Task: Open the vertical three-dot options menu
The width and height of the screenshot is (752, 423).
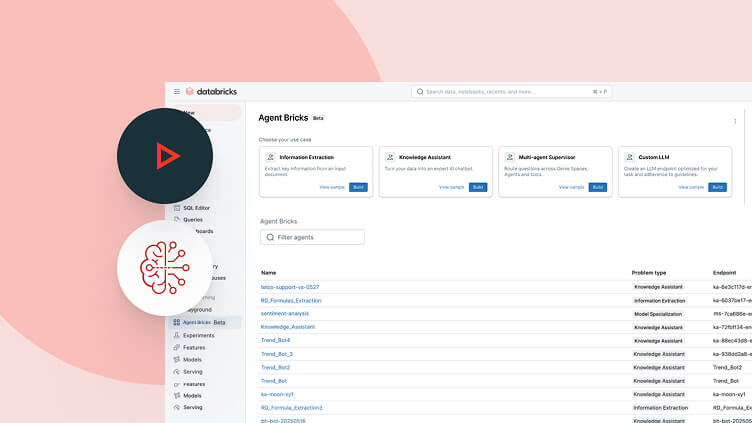Action: click(735, 121)
